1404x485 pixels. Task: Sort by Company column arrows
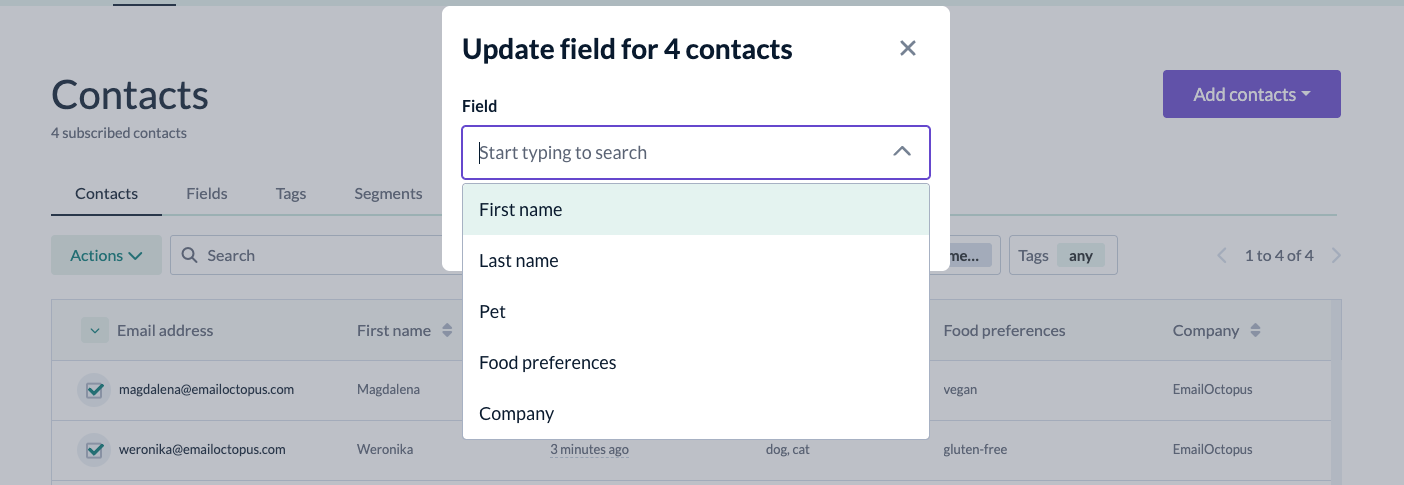click(x=1255, y=330)
